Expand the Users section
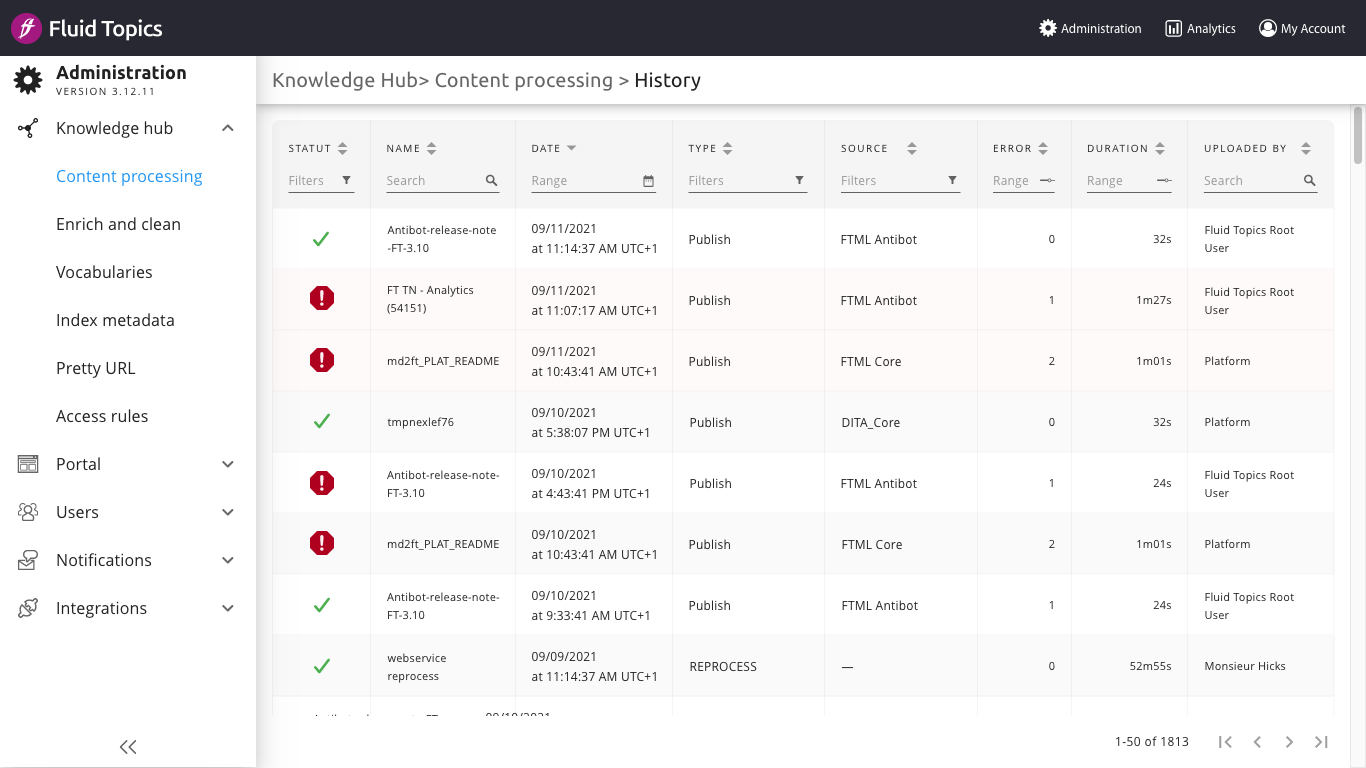 click(x=228, y=512)
